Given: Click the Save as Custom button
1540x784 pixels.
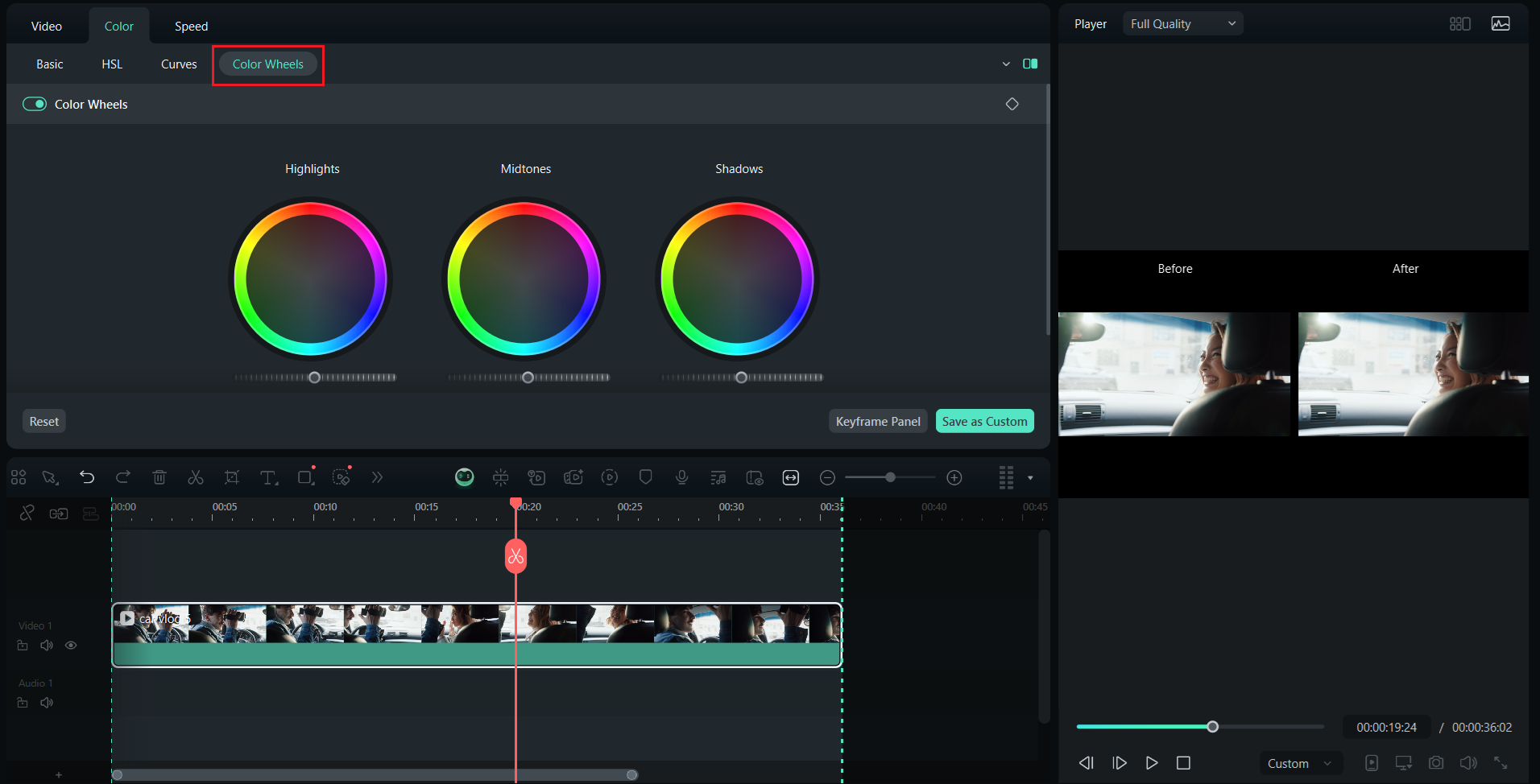Looking at the screenshot, I should [x=984, y=420].
